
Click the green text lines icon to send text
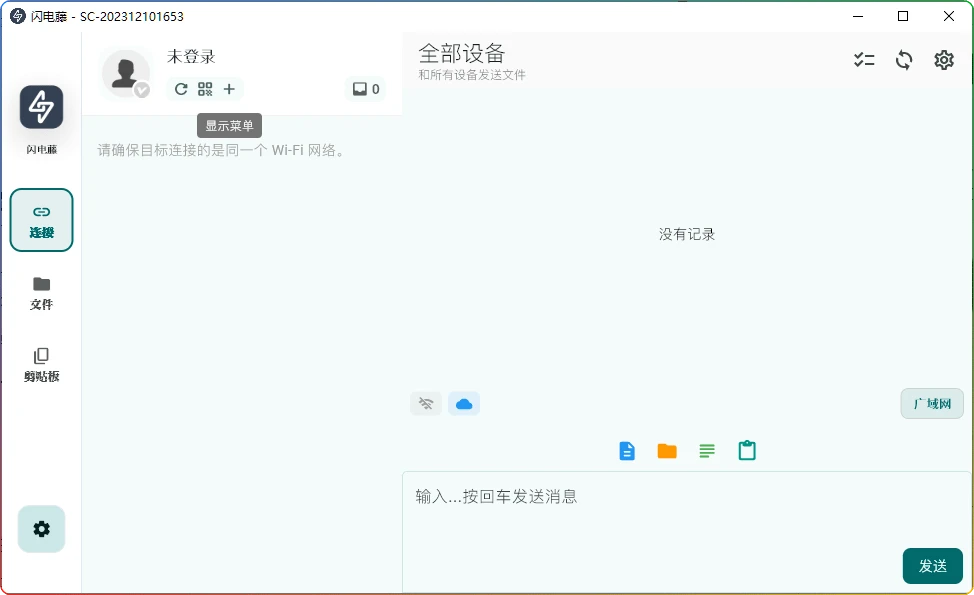(x=707, y=450)
